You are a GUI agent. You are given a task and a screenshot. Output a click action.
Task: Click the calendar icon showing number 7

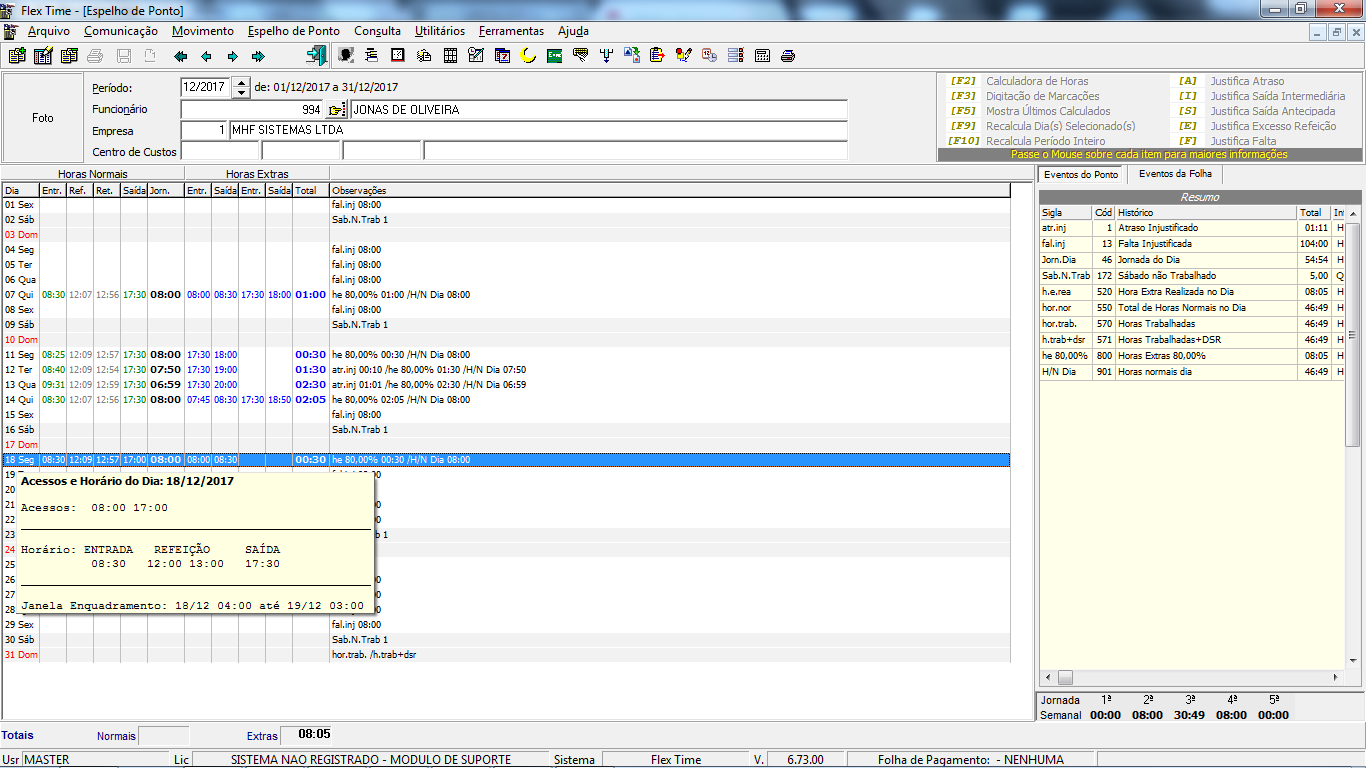(x=502, y=56)
